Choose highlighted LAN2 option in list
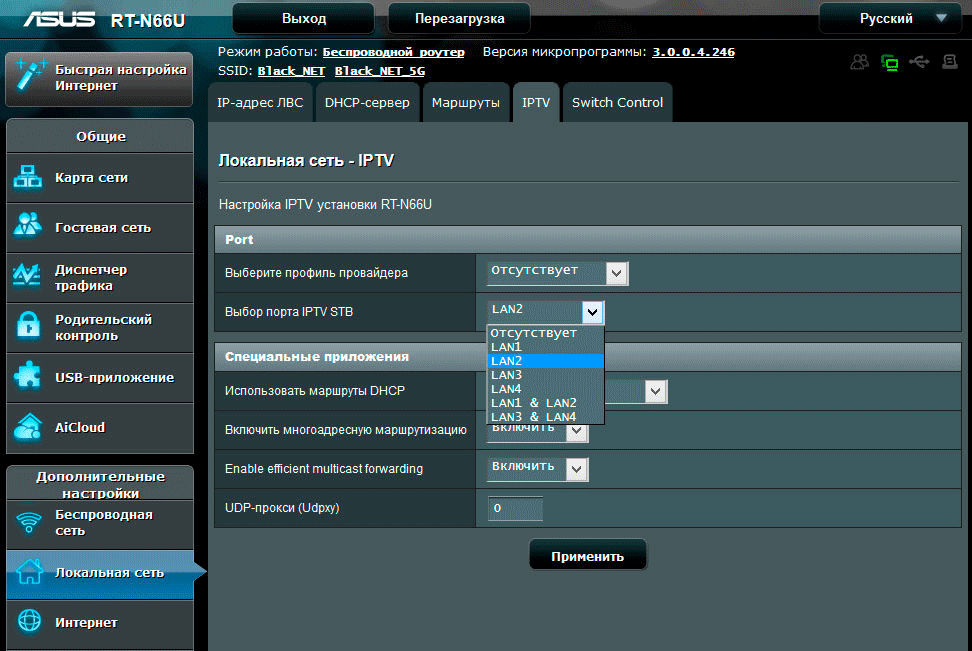The width and height of the screenshot is (972, 651). [x=546, y=361]
